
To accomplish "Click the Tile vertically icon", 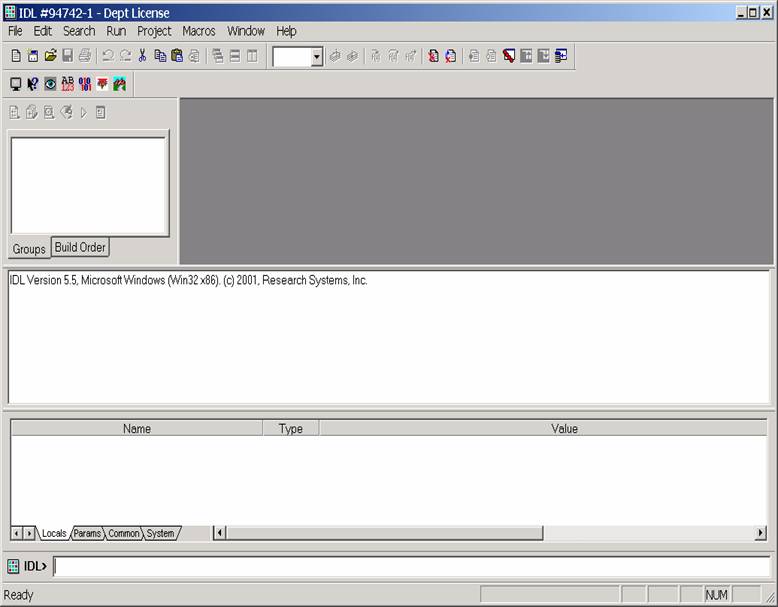I will tap(252, 56).
